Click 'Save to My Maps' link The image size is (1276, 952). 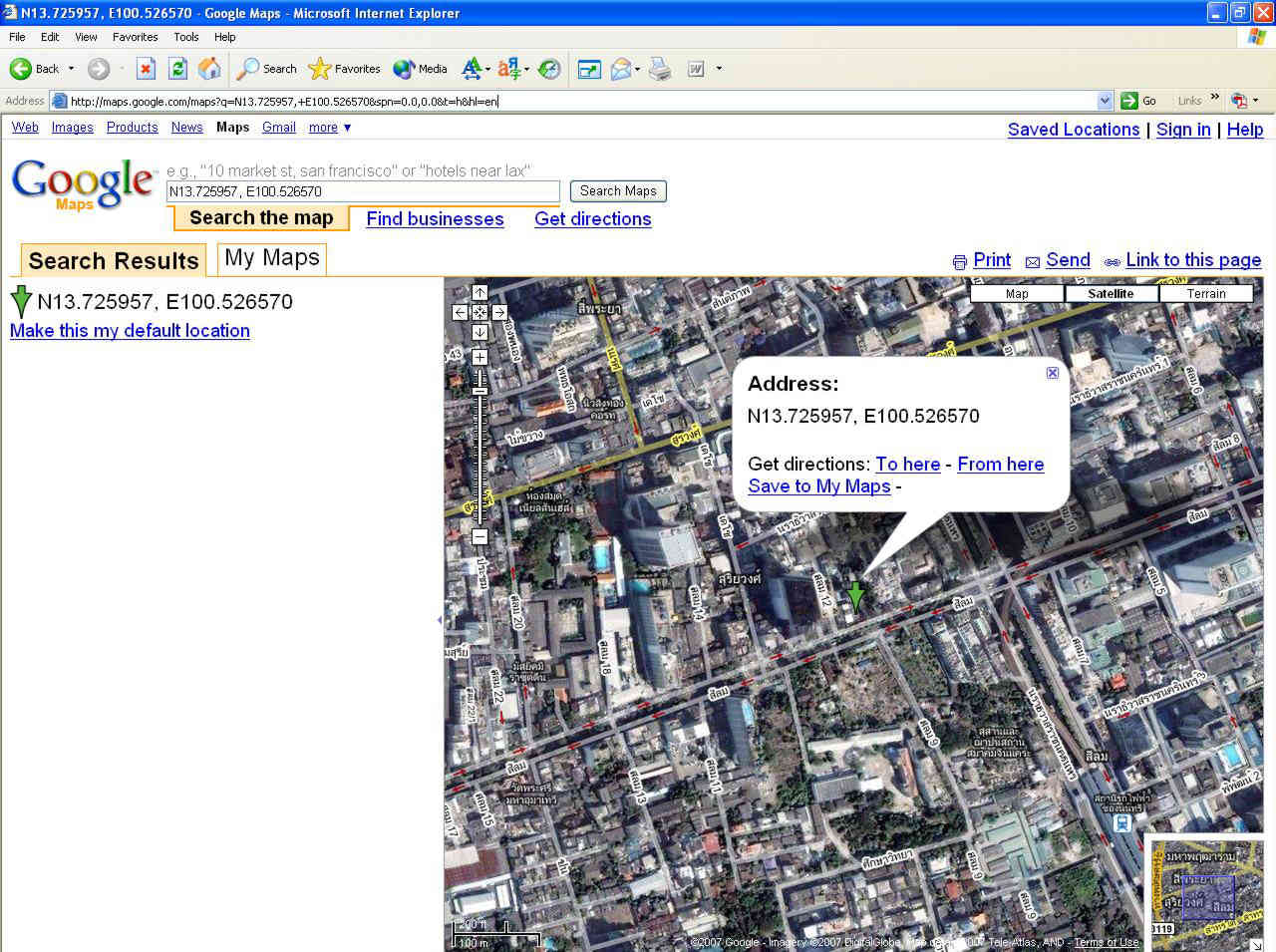pyautogui.click(x=819, y=486)
